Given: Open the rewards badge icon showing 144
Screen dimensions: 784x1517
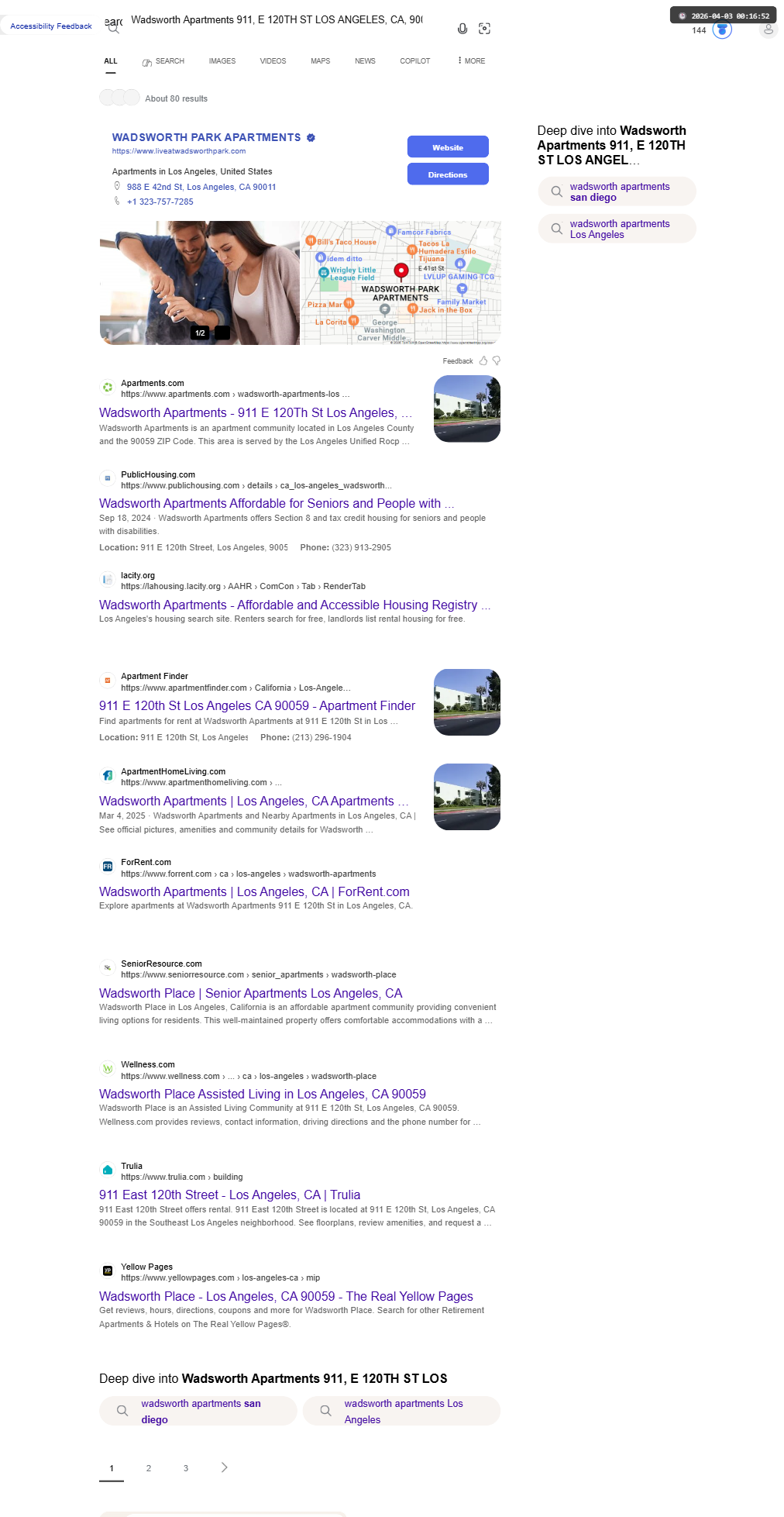Looking at the screenshot, I should [x=722, y=29].
